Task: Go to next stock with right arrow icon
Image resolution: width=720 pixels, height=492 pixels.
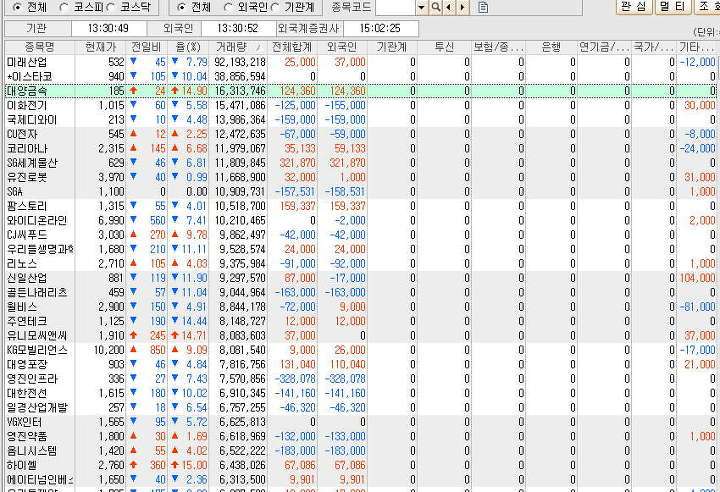Action: pos(462,7)
